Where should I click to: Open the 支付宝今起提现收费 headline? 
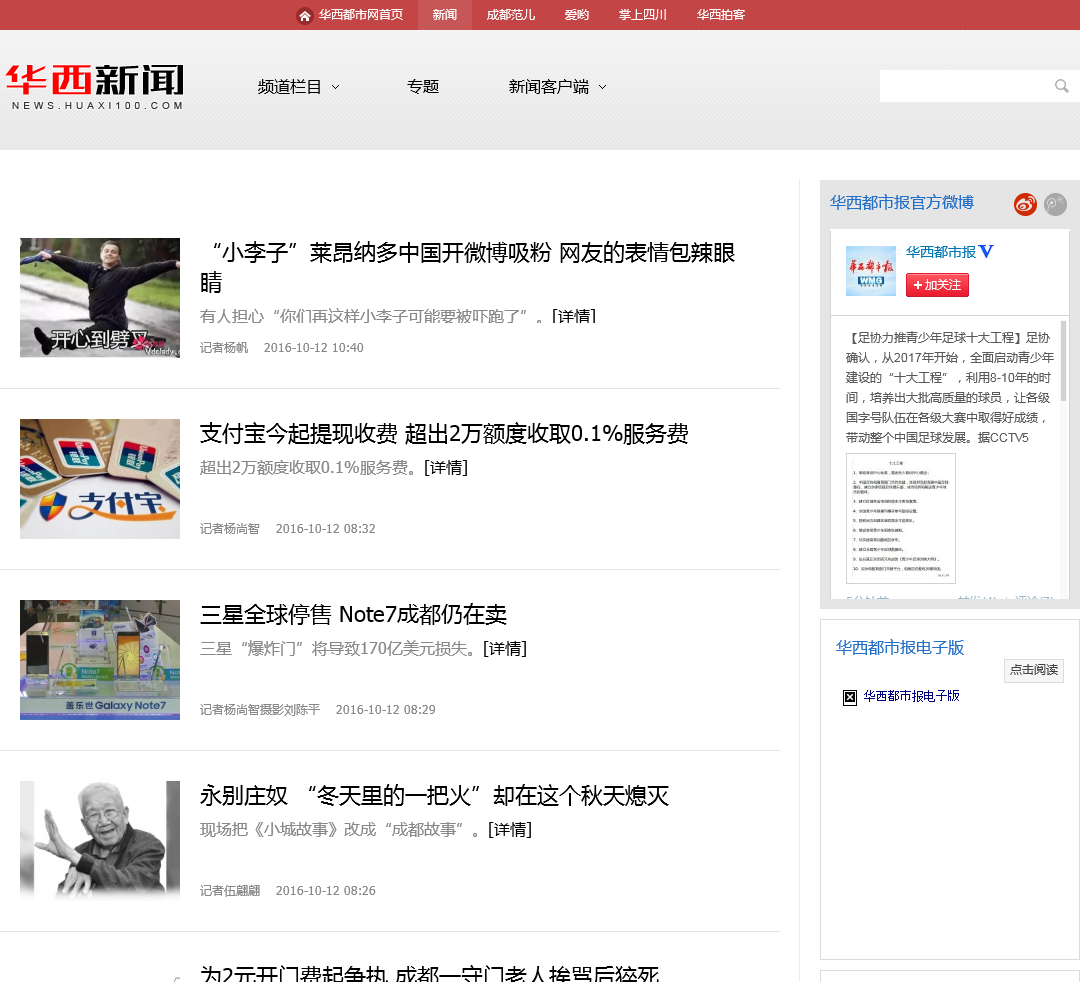point(444,434)
